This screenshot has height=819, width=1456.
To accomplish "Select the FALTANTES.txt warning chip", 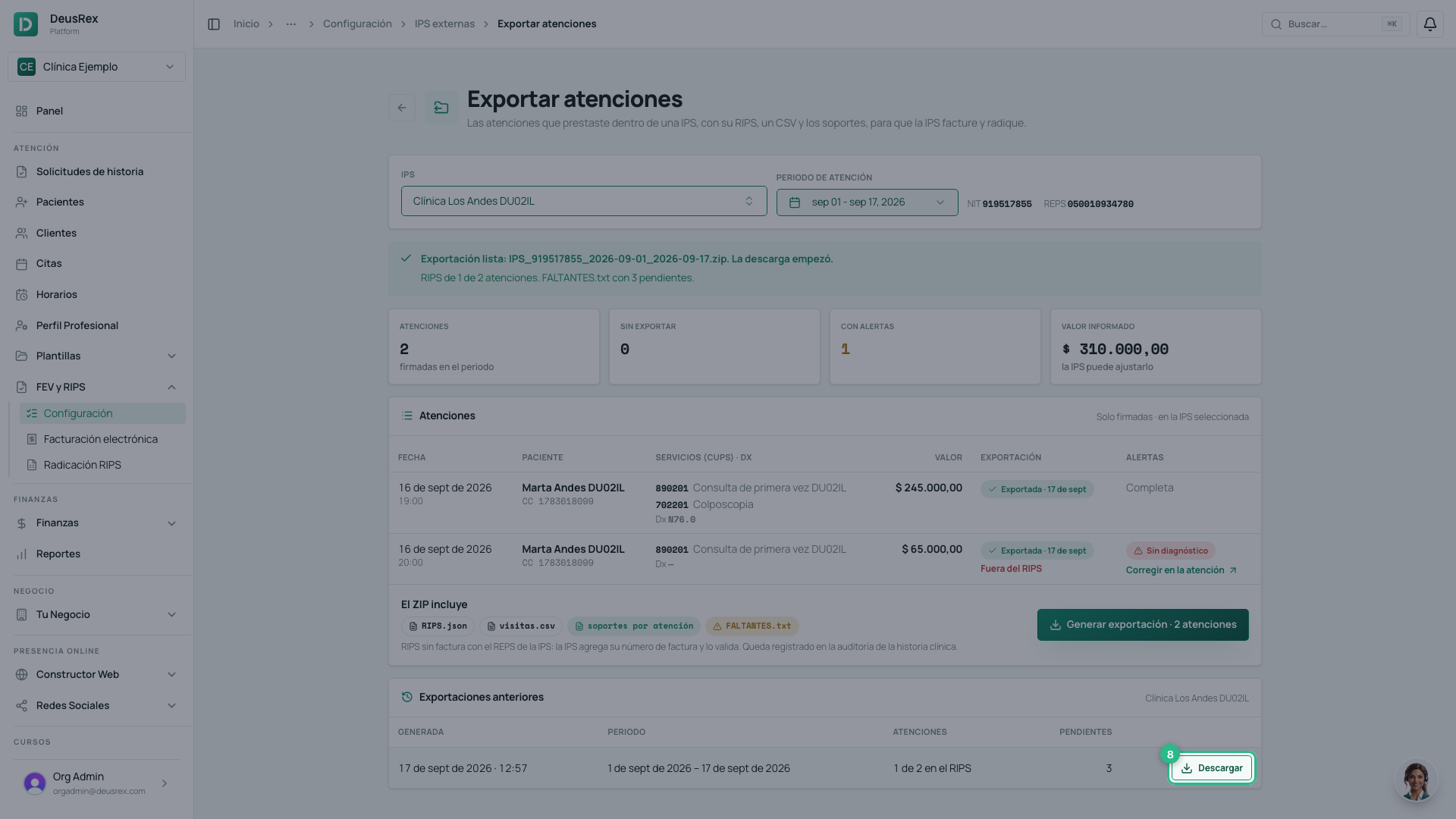I will coord(752,626).
